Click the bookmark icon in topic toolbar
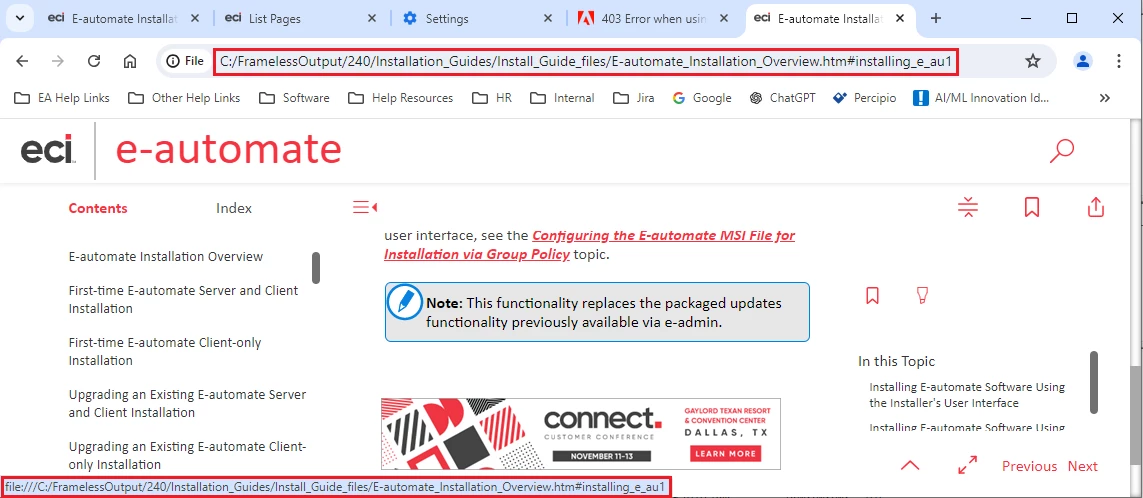1143x498 pixels. pos(1031,207)
